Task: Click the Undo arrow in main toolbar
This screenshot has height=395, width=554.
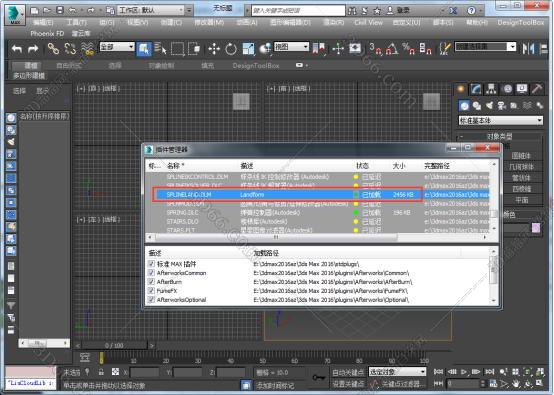Action: coord(17,48)
